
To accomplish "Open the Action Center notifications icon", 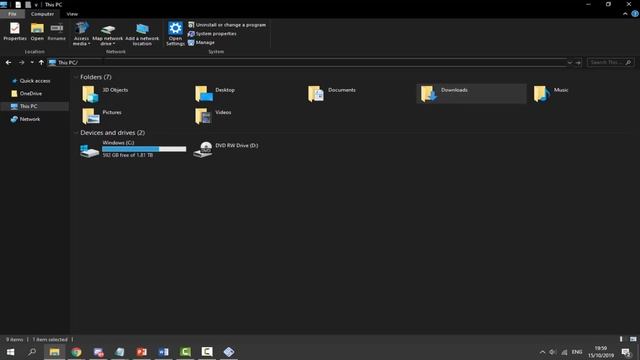I will pos(626,352).
